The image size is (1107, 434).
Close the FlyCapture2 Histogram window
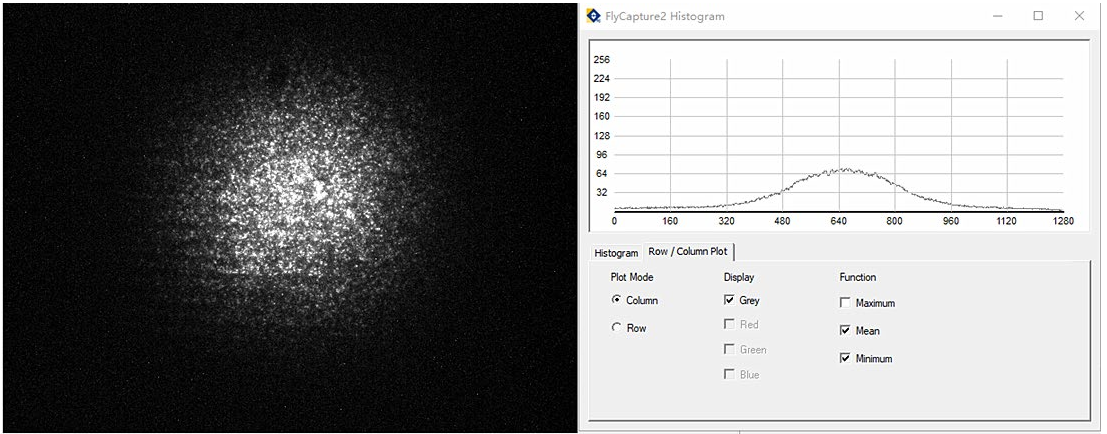[1079, 16]
